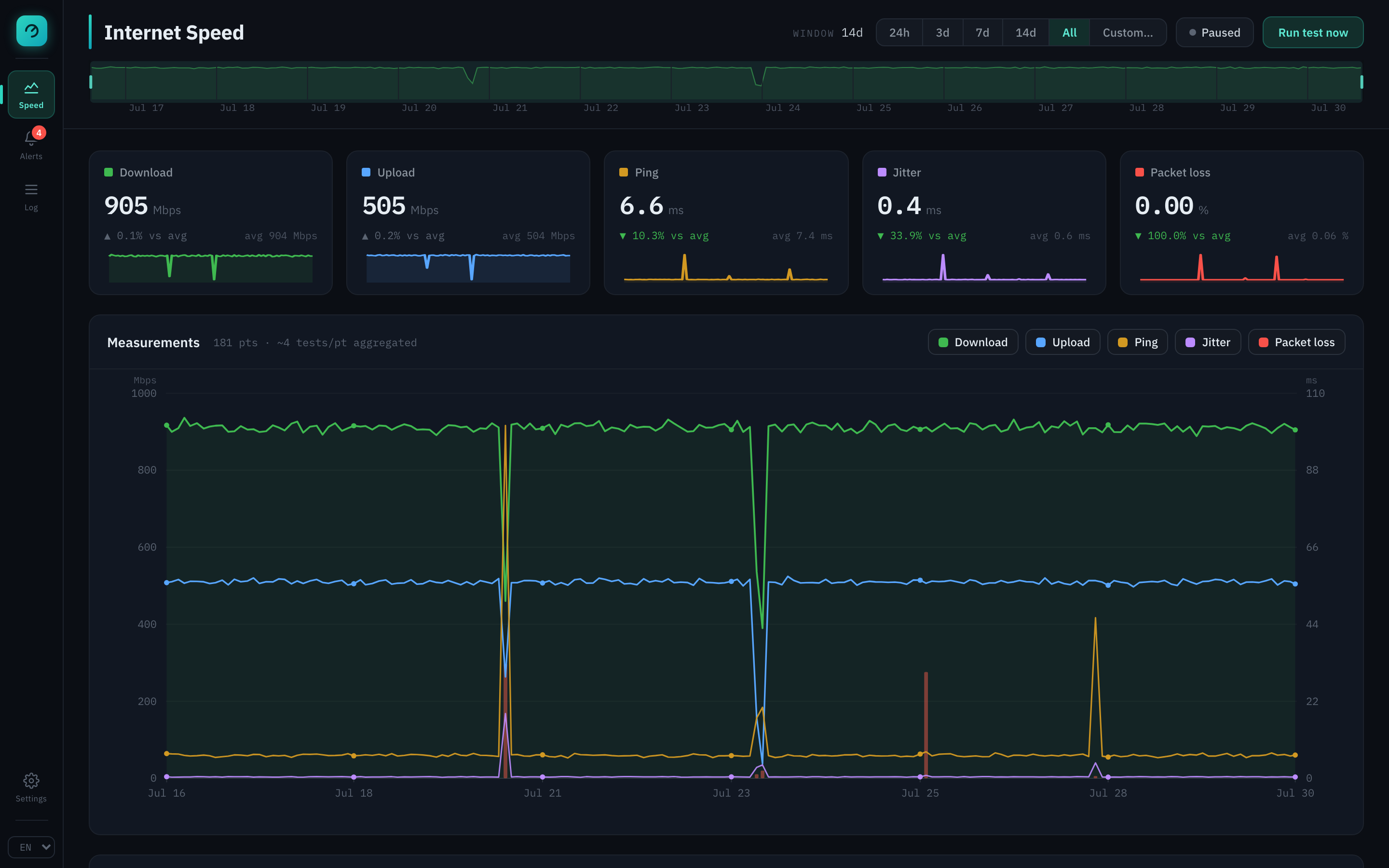The height and width of the screenshot is (868, 1389).
Task: Click the teal speedometer app logo
Action: pyautogui.click(x=31, y=31)
